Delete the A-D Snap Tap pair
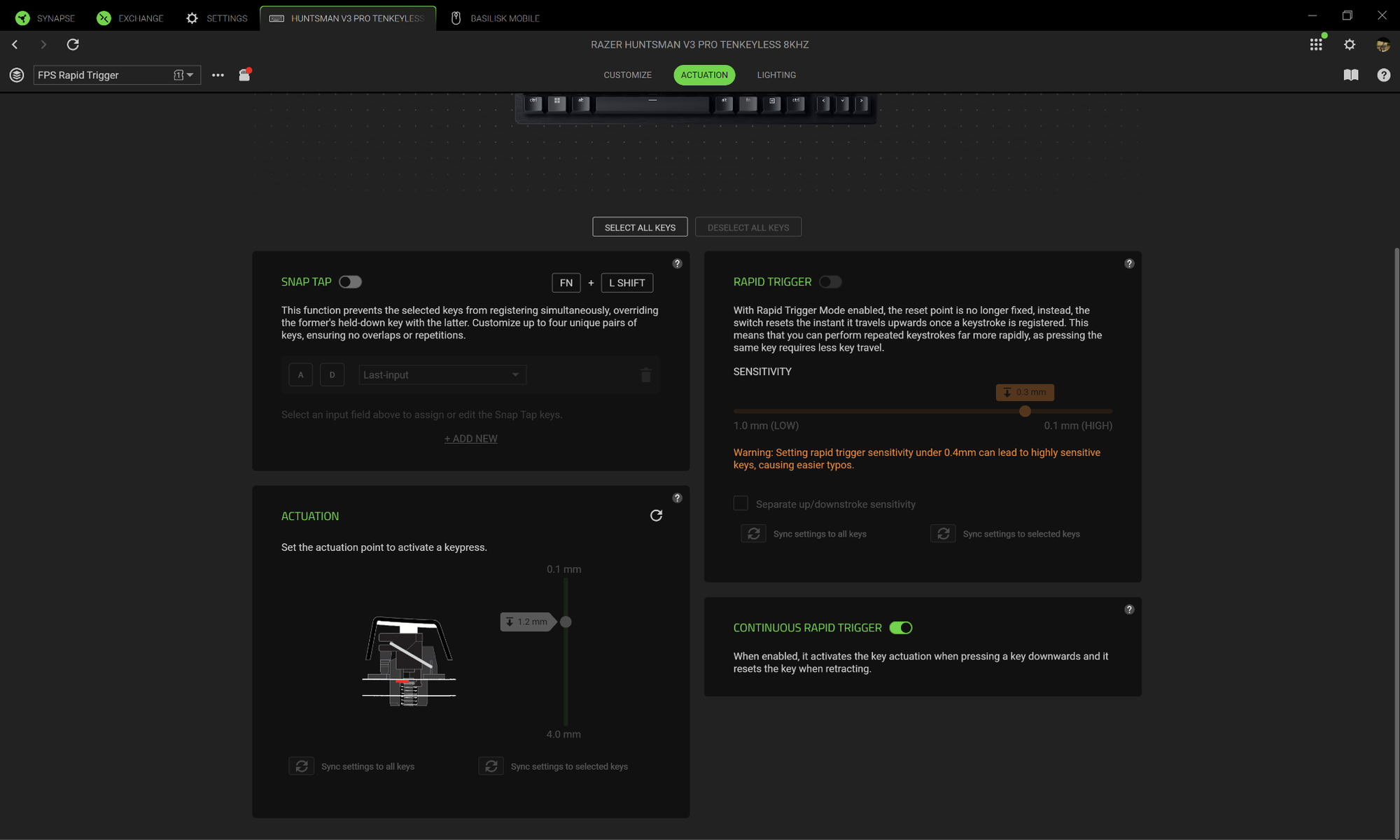This screenshot has height=840, width=1400. tap(645, 375)
